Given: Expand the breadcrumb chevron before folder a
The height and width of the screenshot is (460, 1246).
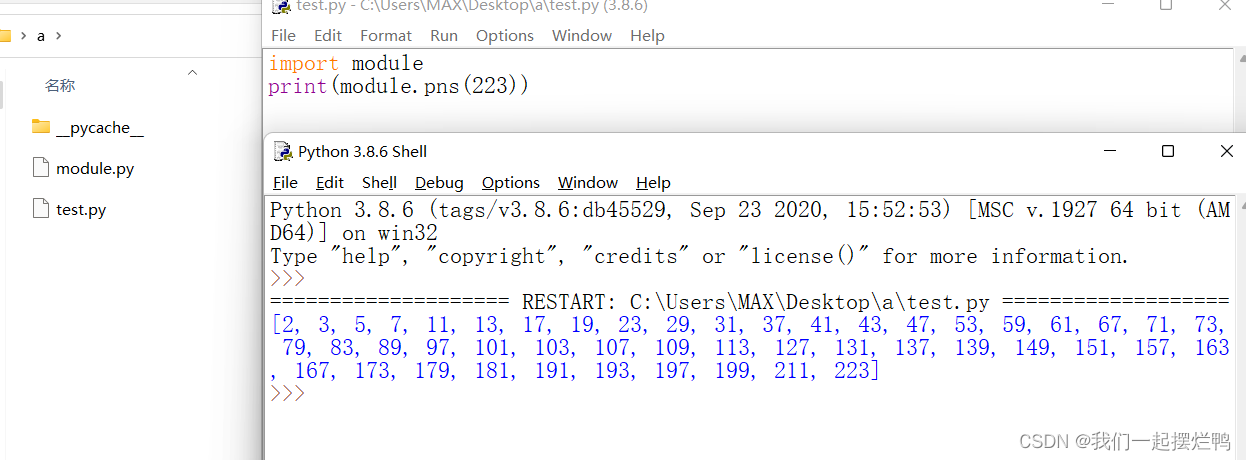Looking at the screenshot, I should pyautogui.click(x=22, y=36).
